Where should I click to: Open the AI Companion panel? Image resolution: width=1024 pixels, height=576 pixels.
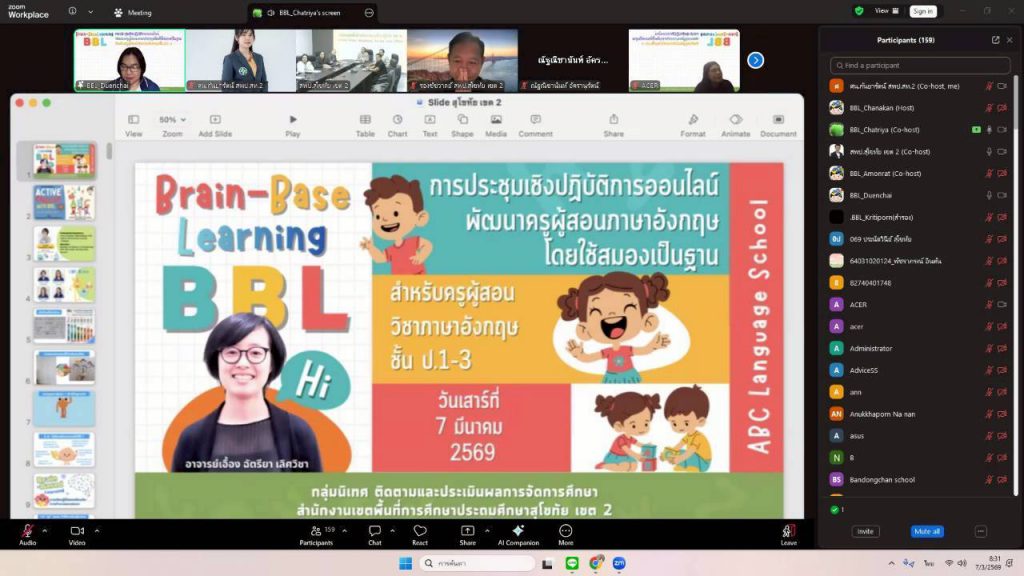[517, 531]
